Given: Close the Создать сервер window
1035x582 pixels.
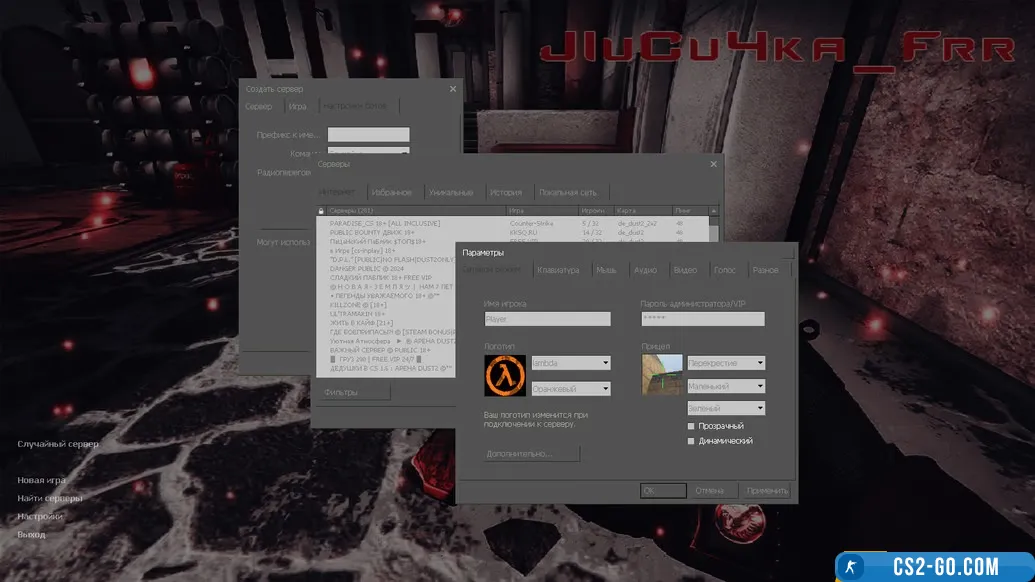Looking at the screenshot, I should point(452,89).
